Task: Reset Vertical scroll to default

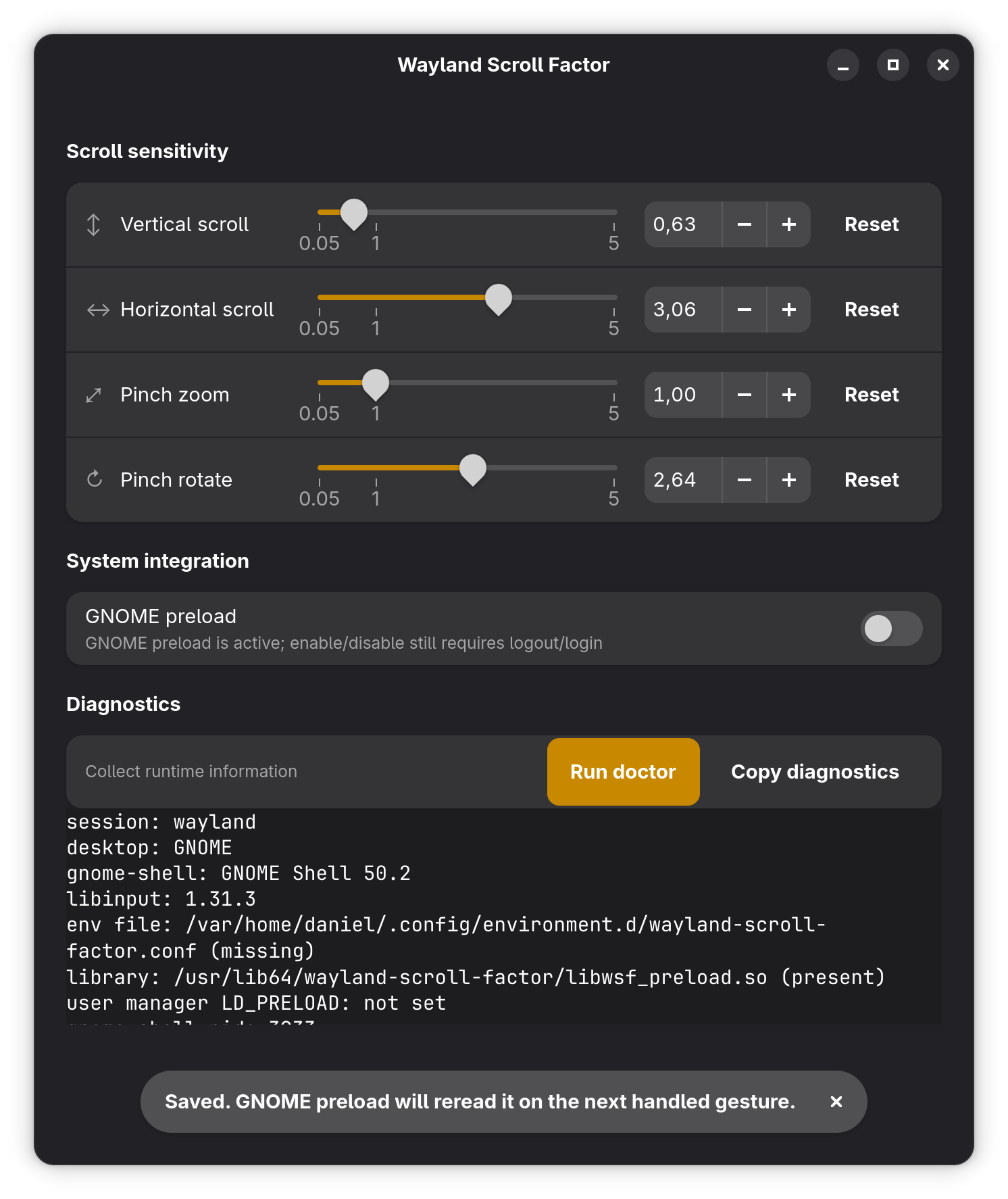Action: coord(872,224)
